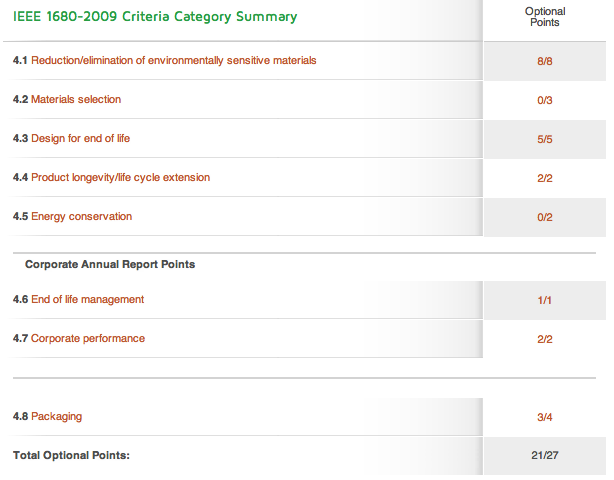Click the 2/2 score for Product longevity
The image size is (614, 480).
(x=545, y=178)
